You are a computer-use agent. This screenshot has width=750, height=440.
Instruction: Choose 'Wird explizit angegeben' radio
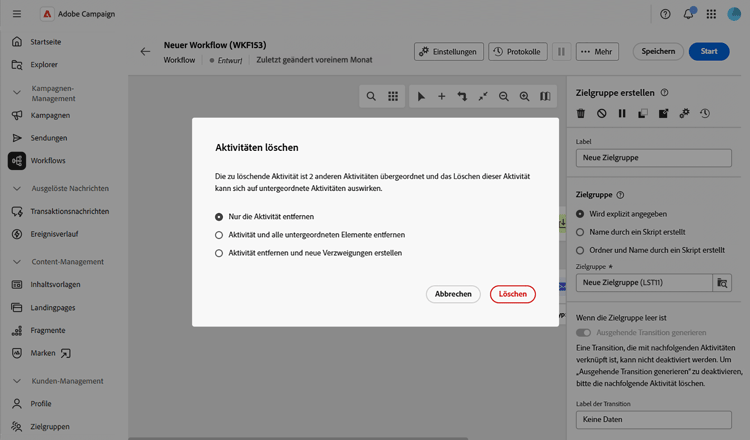coord(580,214)
